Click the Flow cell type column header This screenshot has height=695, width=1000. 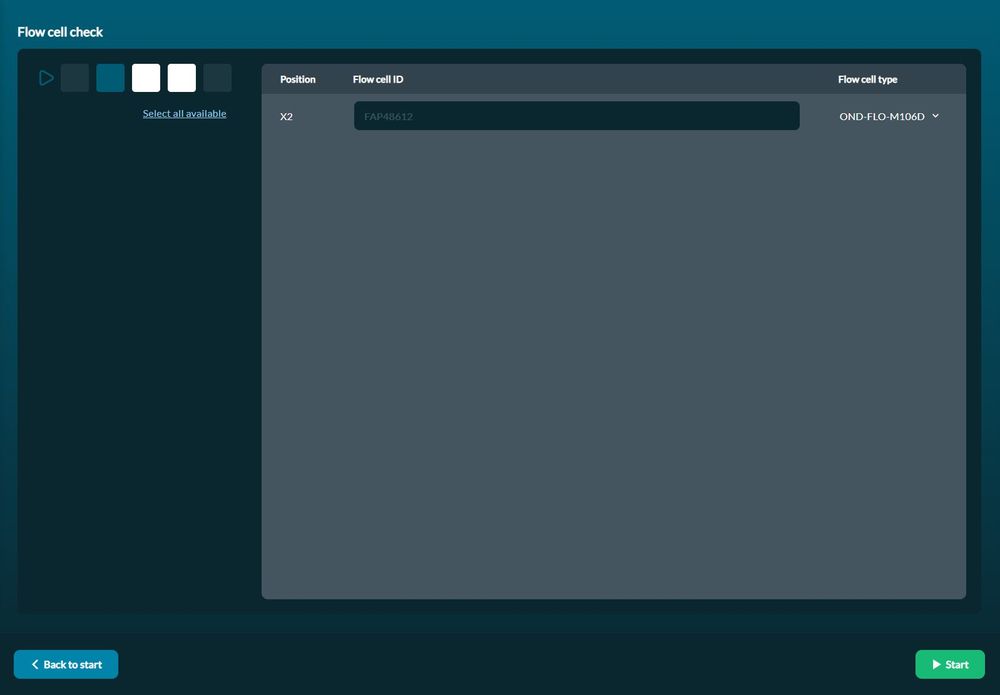(867, 79)
